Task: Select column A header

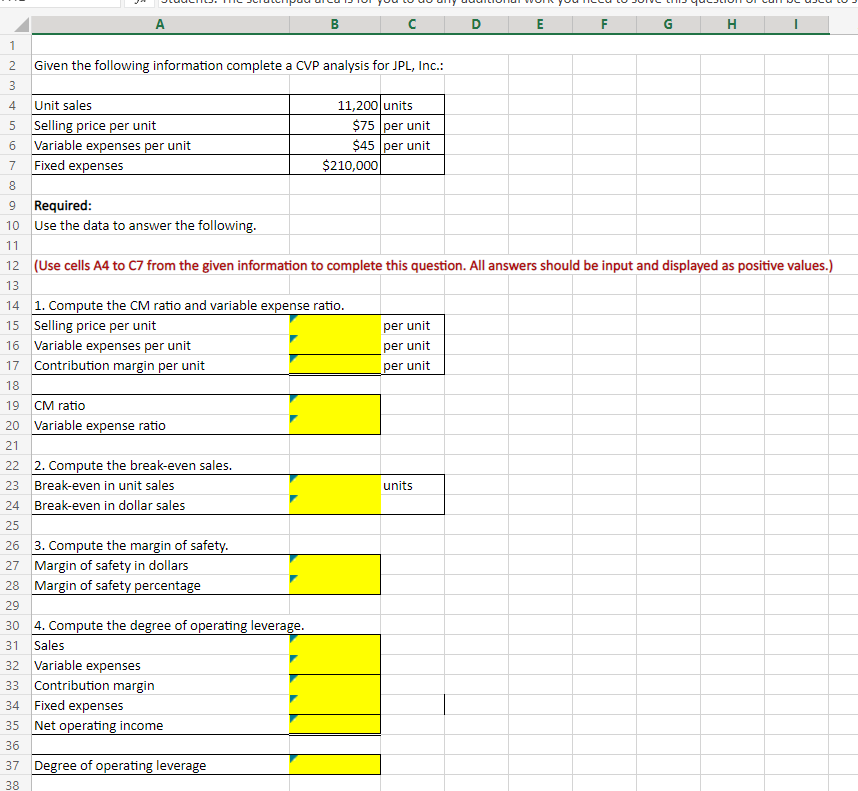Action: point(160,25)
